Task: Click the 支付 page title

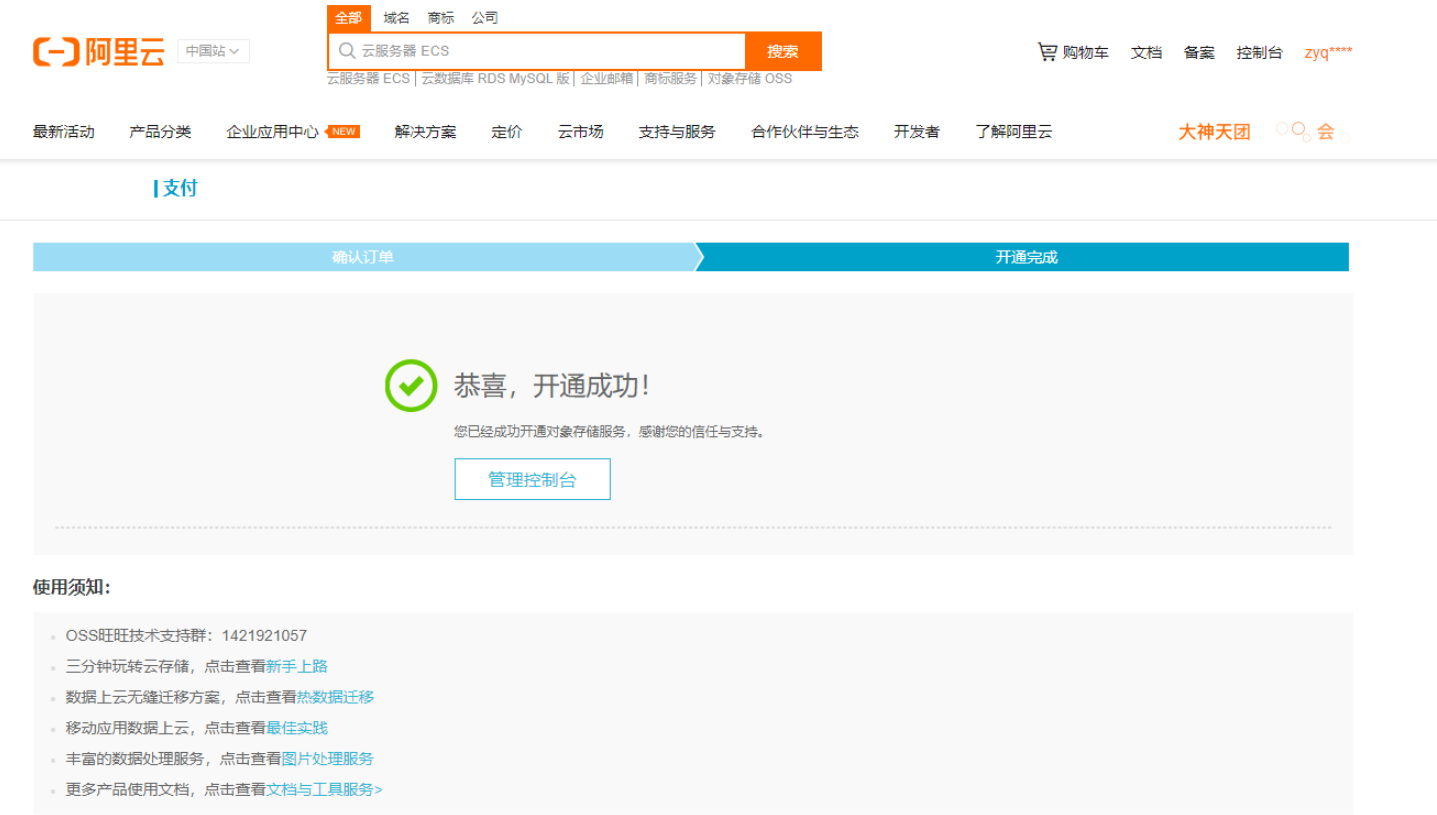Action: pos(179,188)
